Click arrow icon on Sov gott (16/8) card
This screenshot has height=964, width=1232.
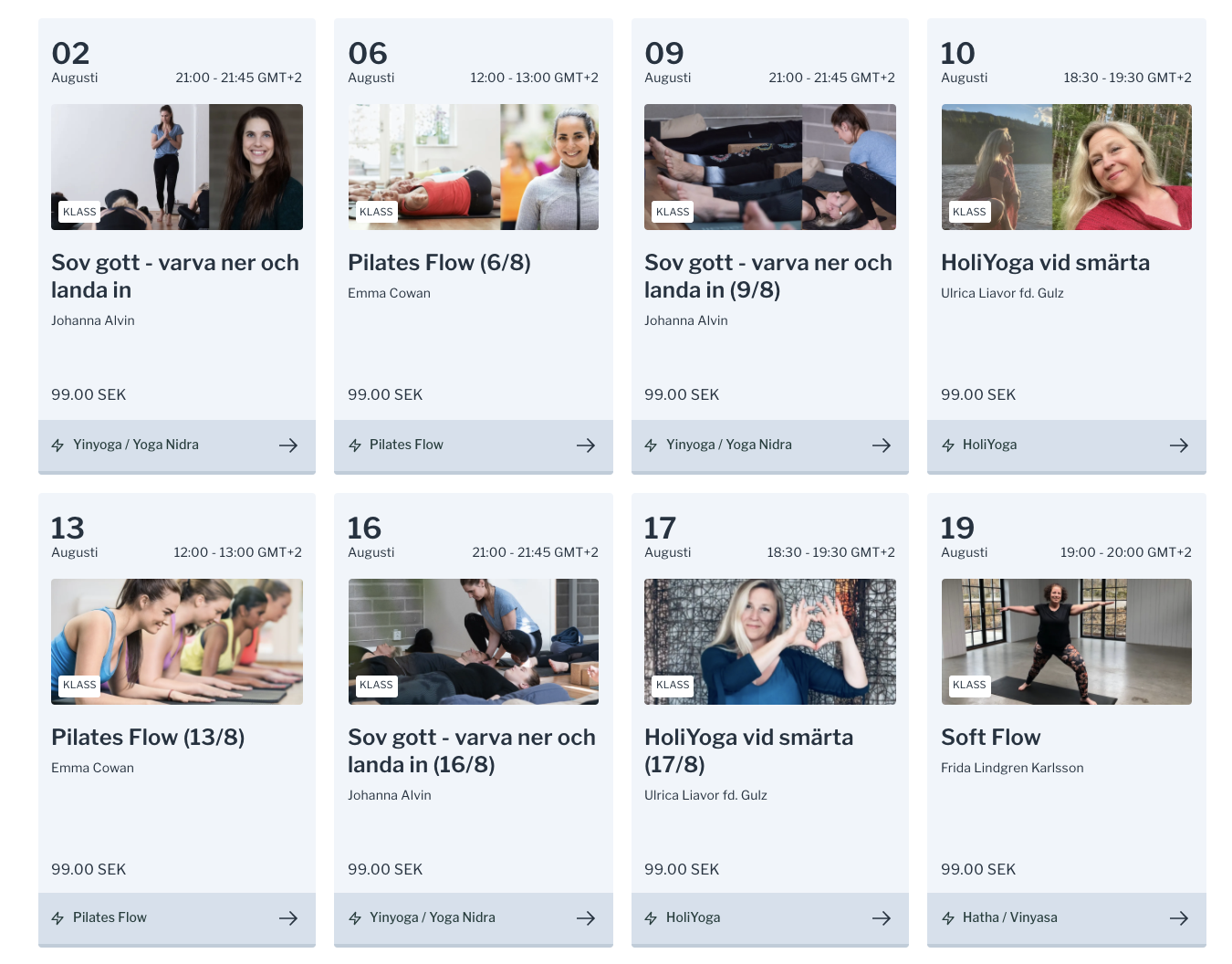pos(585,918)
